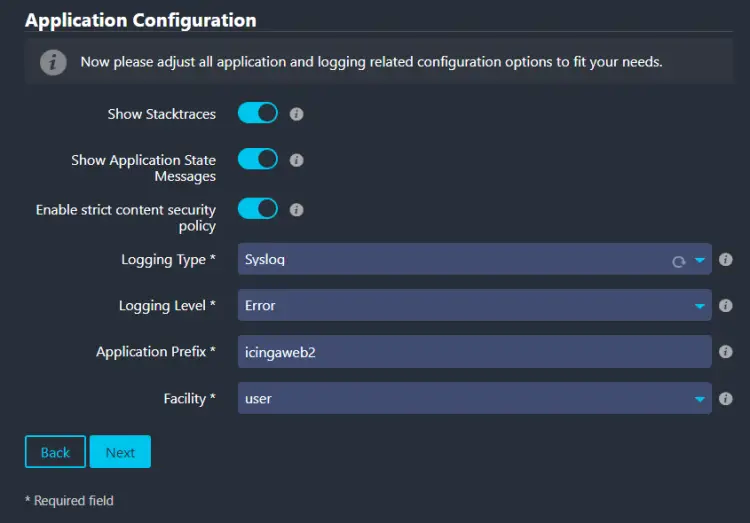Turn off Show Application State Messages

click(258, 159)
